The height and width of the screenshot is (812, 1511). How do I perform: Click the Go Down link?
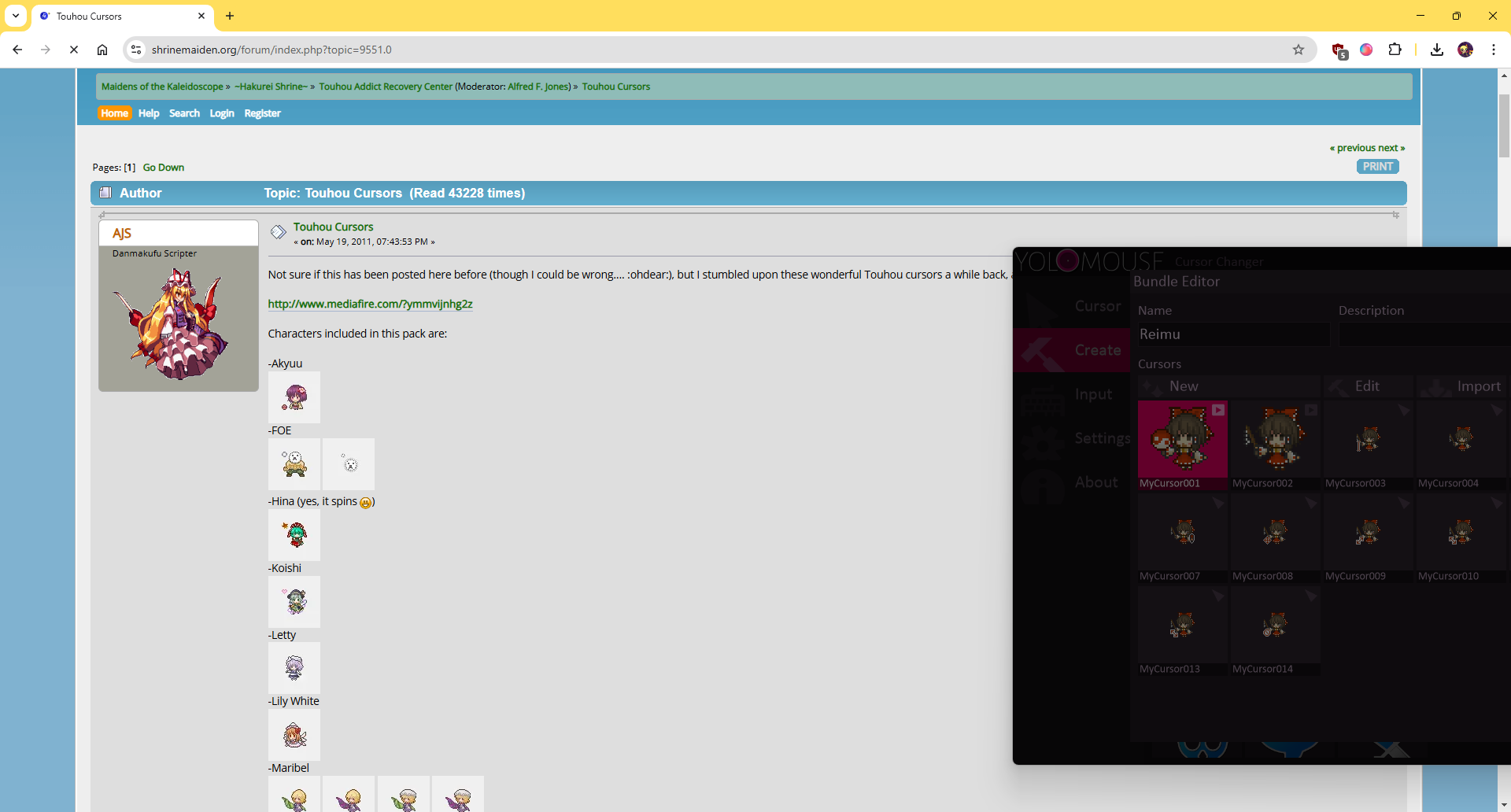point(164,168)
